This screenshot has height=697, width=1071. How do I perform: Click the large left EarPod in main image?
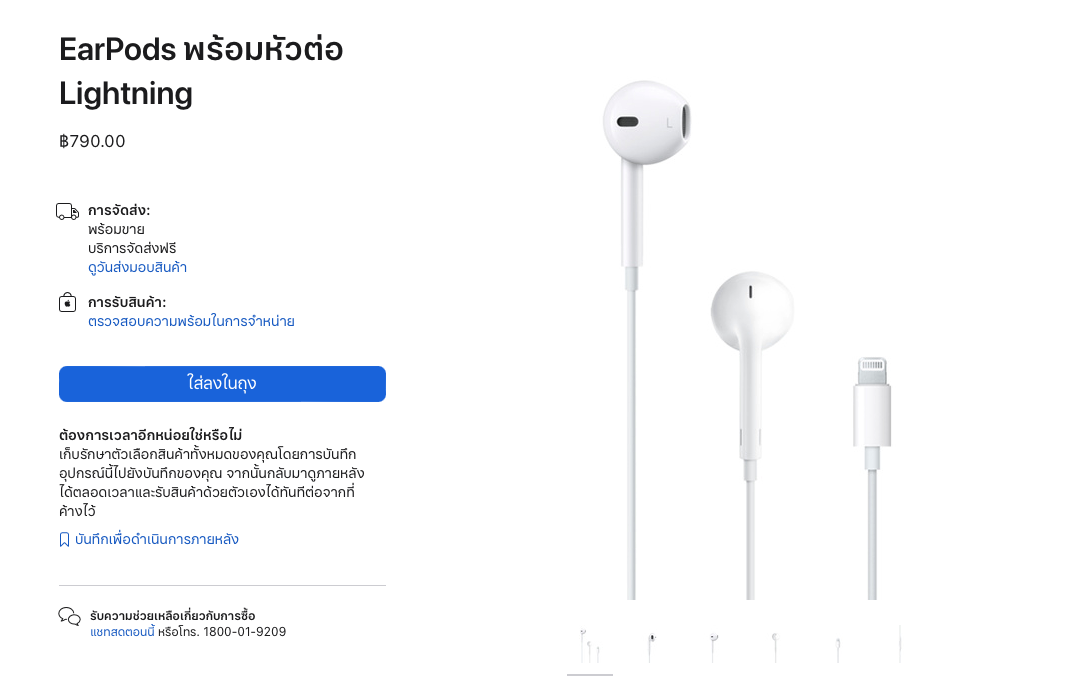pos(645,123)
